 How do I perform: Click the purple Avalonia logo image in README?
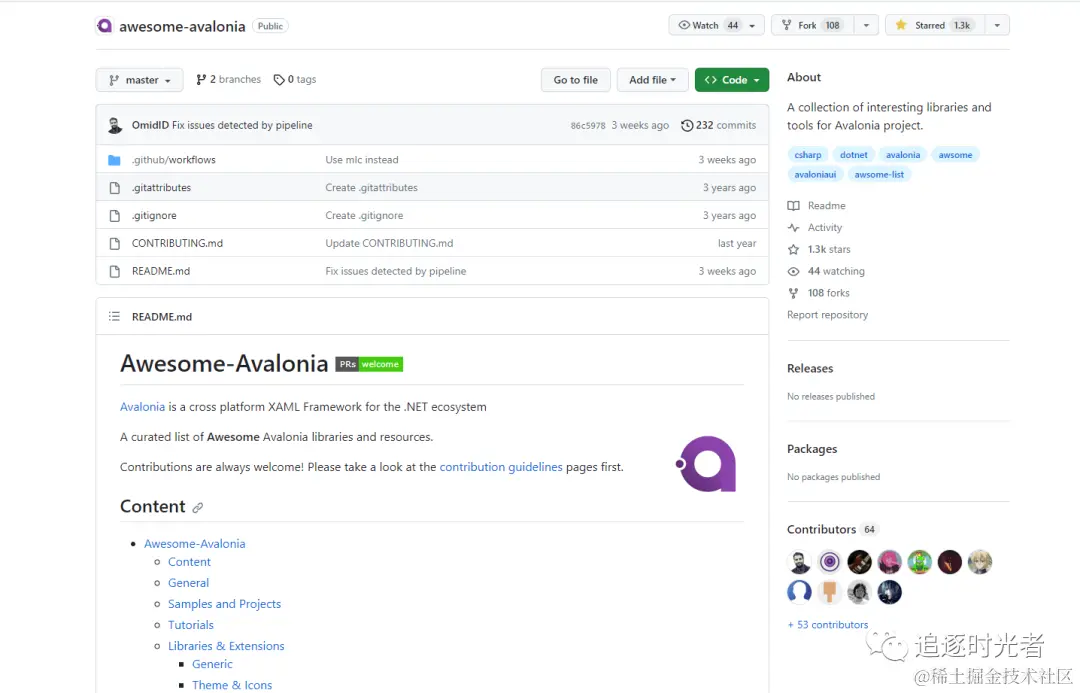point(706,464)
